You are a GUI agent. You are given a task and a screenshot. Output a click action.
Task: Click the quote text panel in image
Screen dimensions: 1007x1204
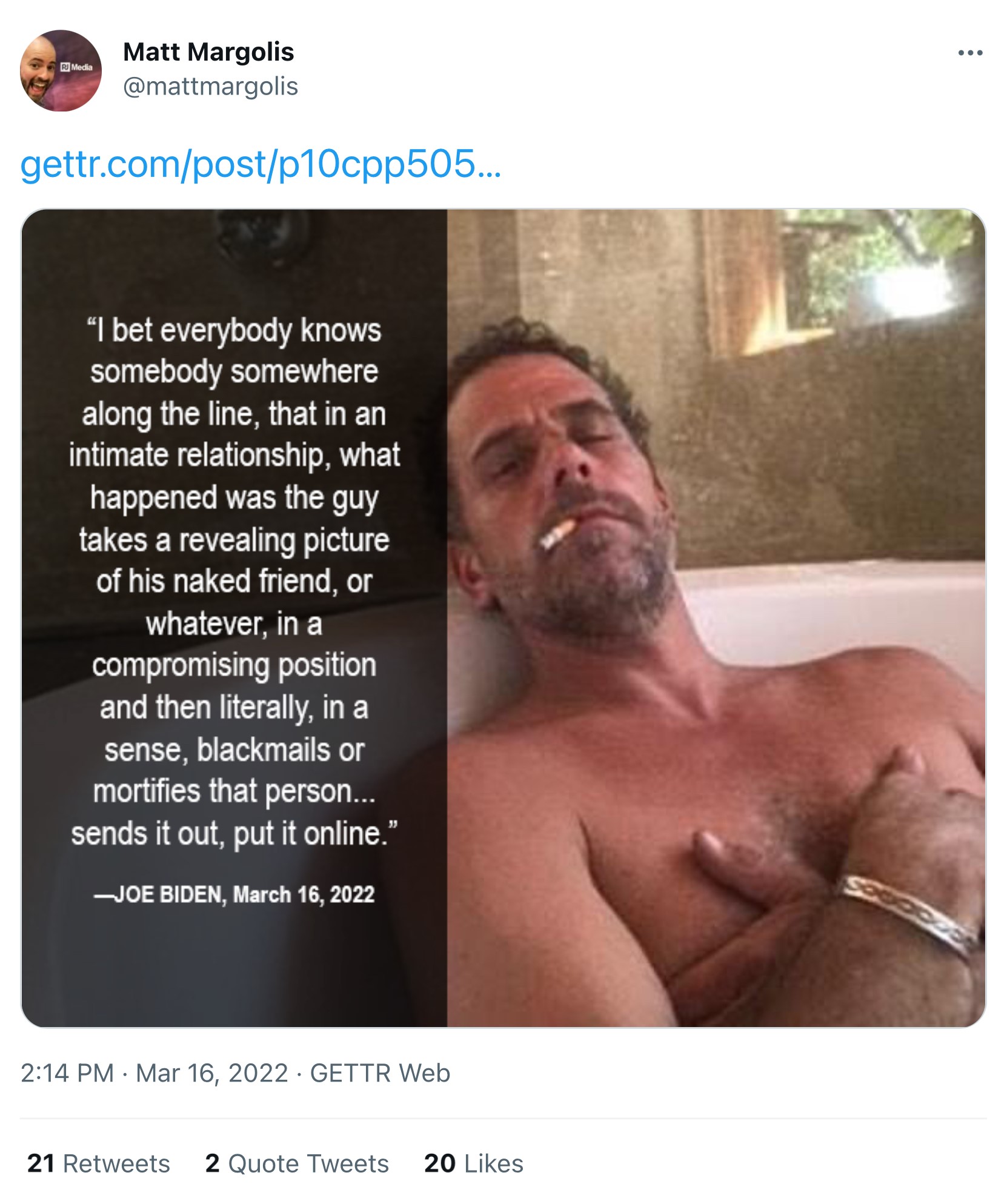click(x=234, y=582)
